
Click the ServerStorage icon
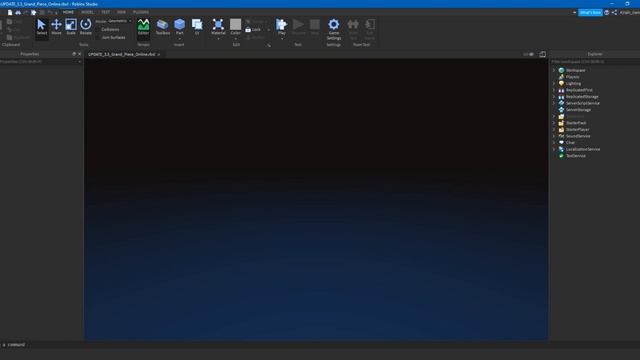[561, 110]
